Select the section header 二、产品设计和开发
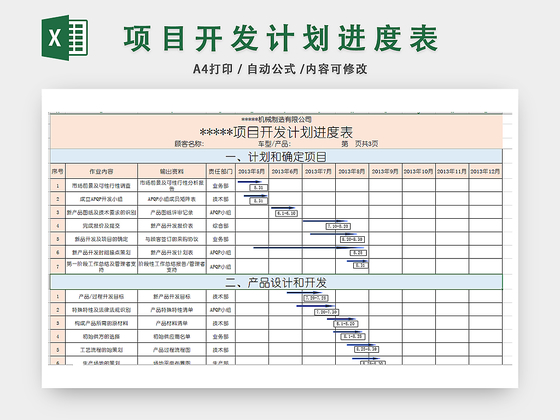 click(276, 282)
